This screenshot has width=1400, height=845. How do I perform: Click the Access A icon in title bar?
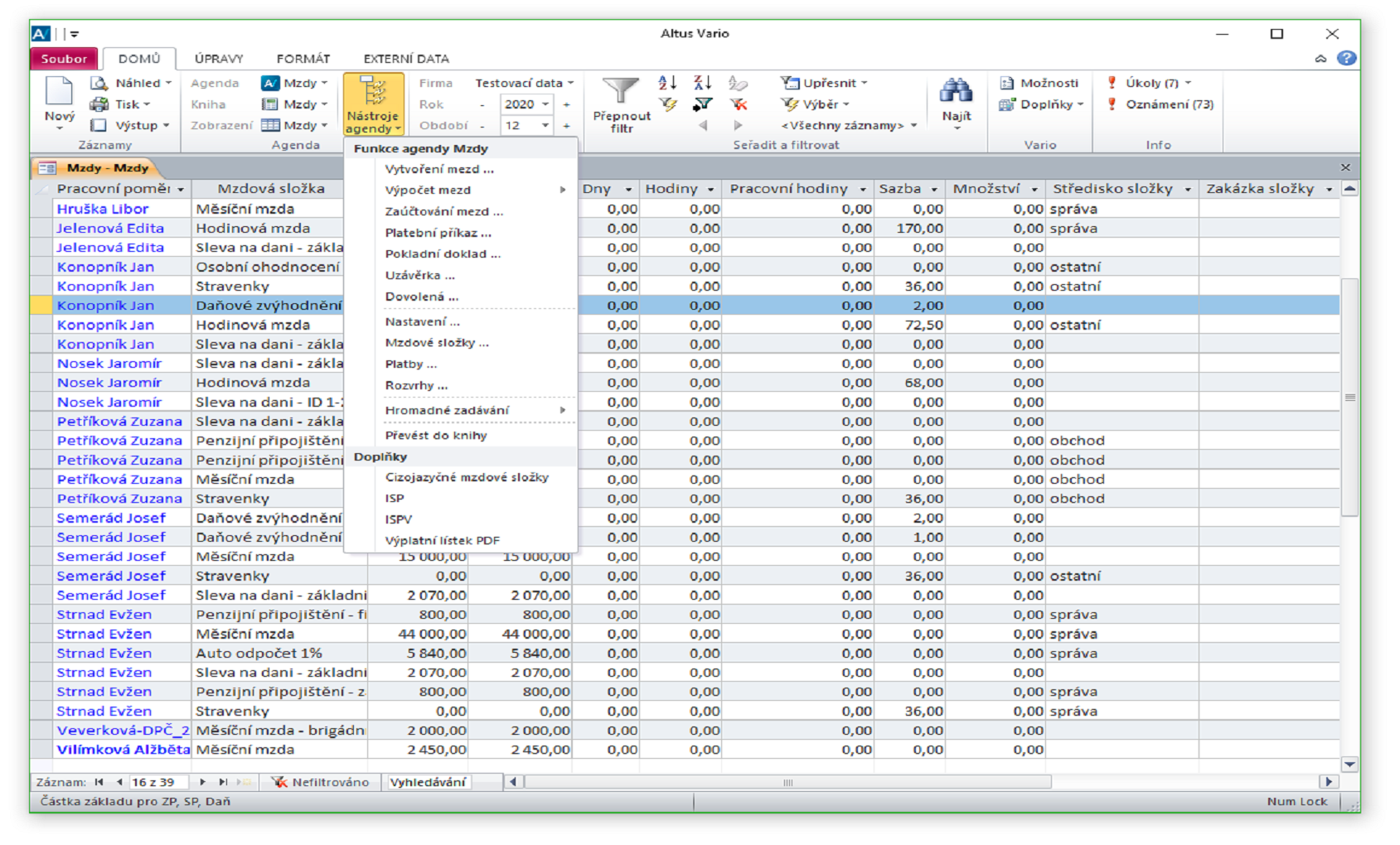(41, 34)
